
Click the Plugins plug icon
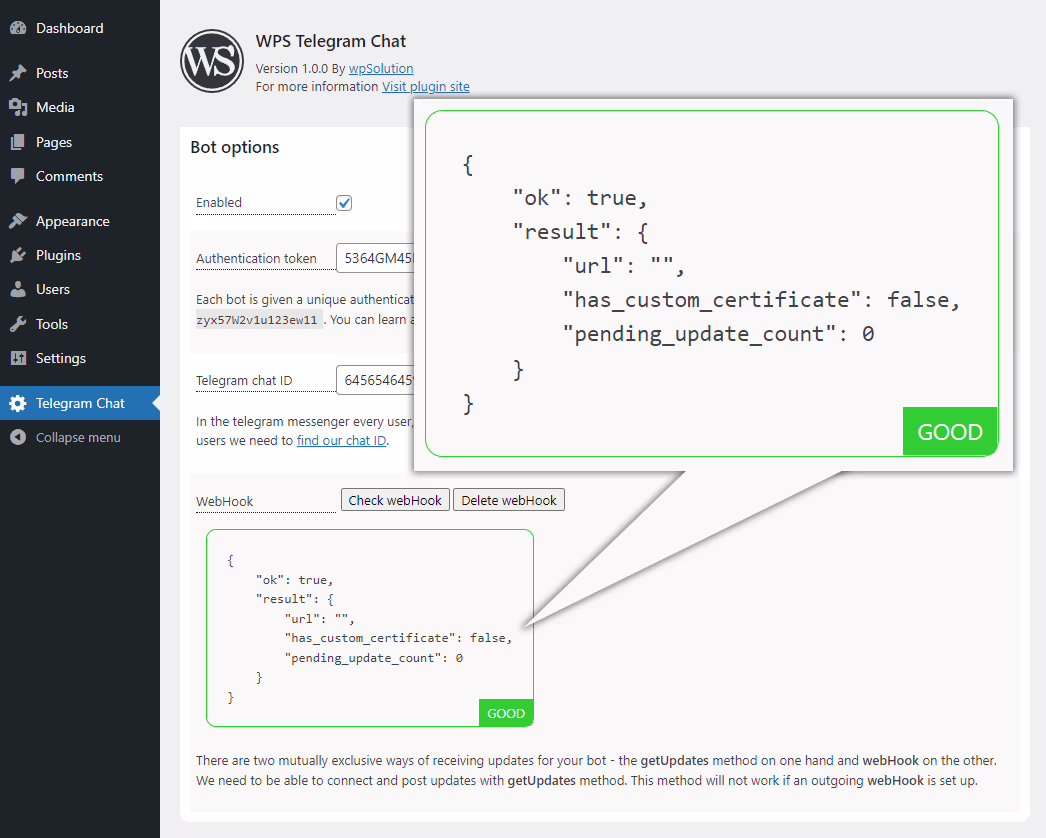[17, 255]
